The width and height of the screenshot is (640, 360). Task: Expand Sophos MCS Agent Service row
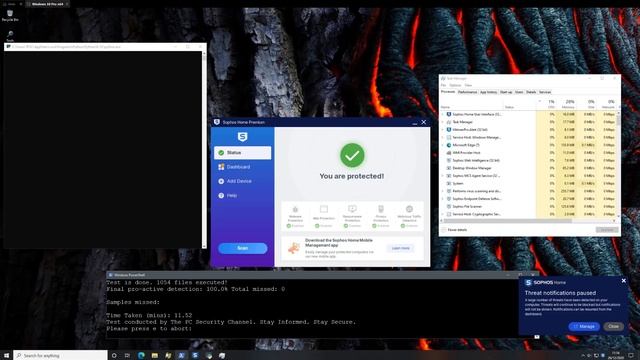pos(442,176)
